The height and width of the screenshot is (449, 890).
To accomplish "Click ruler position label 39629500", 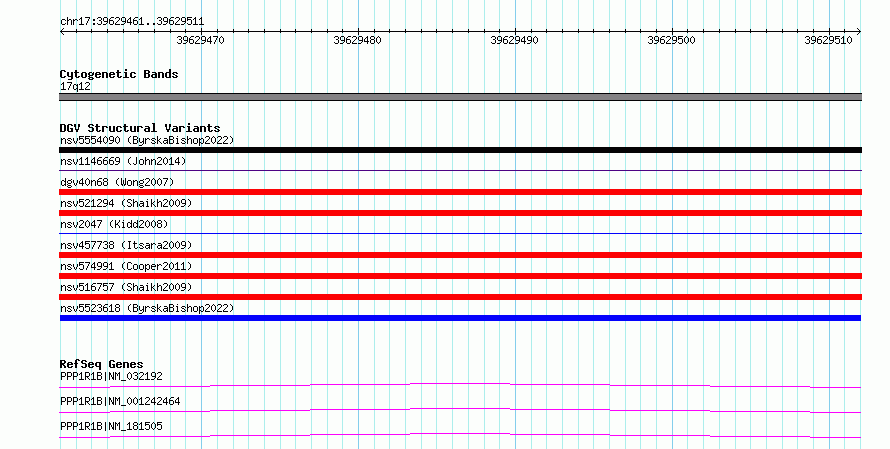I will tap(671, 40).
